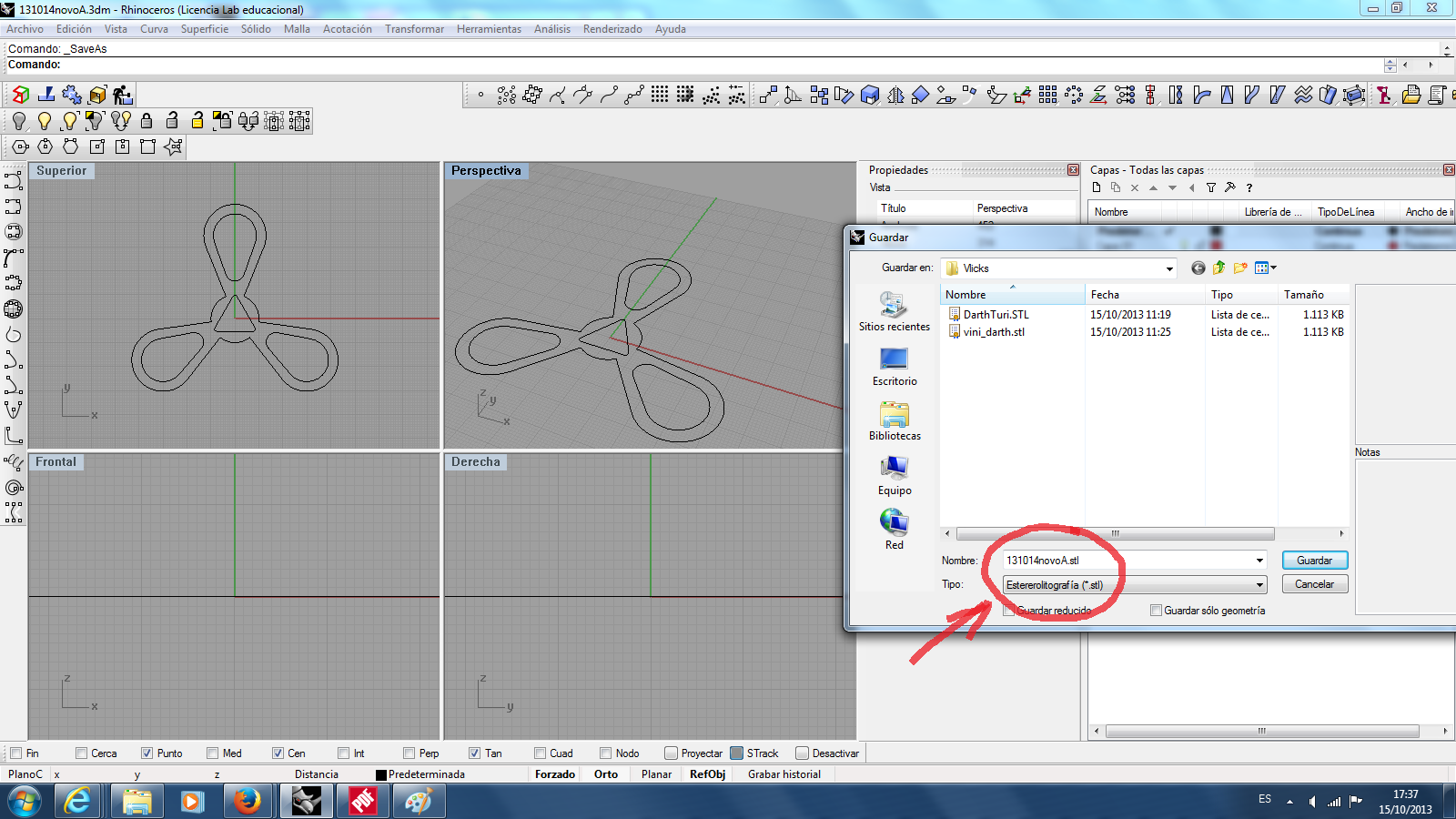Click the taper transform icon

tap(1227, 95)
